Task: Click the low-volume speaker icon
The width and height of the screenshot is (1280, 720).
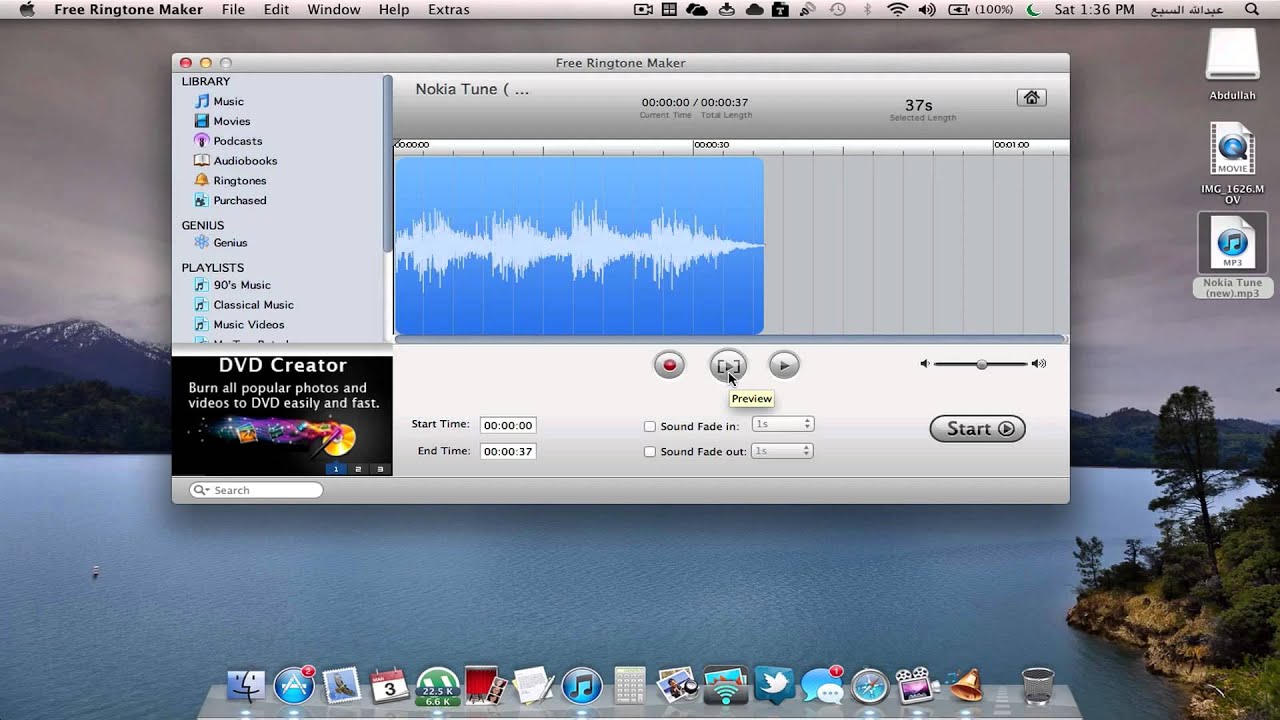Action: tap(925, 364)
